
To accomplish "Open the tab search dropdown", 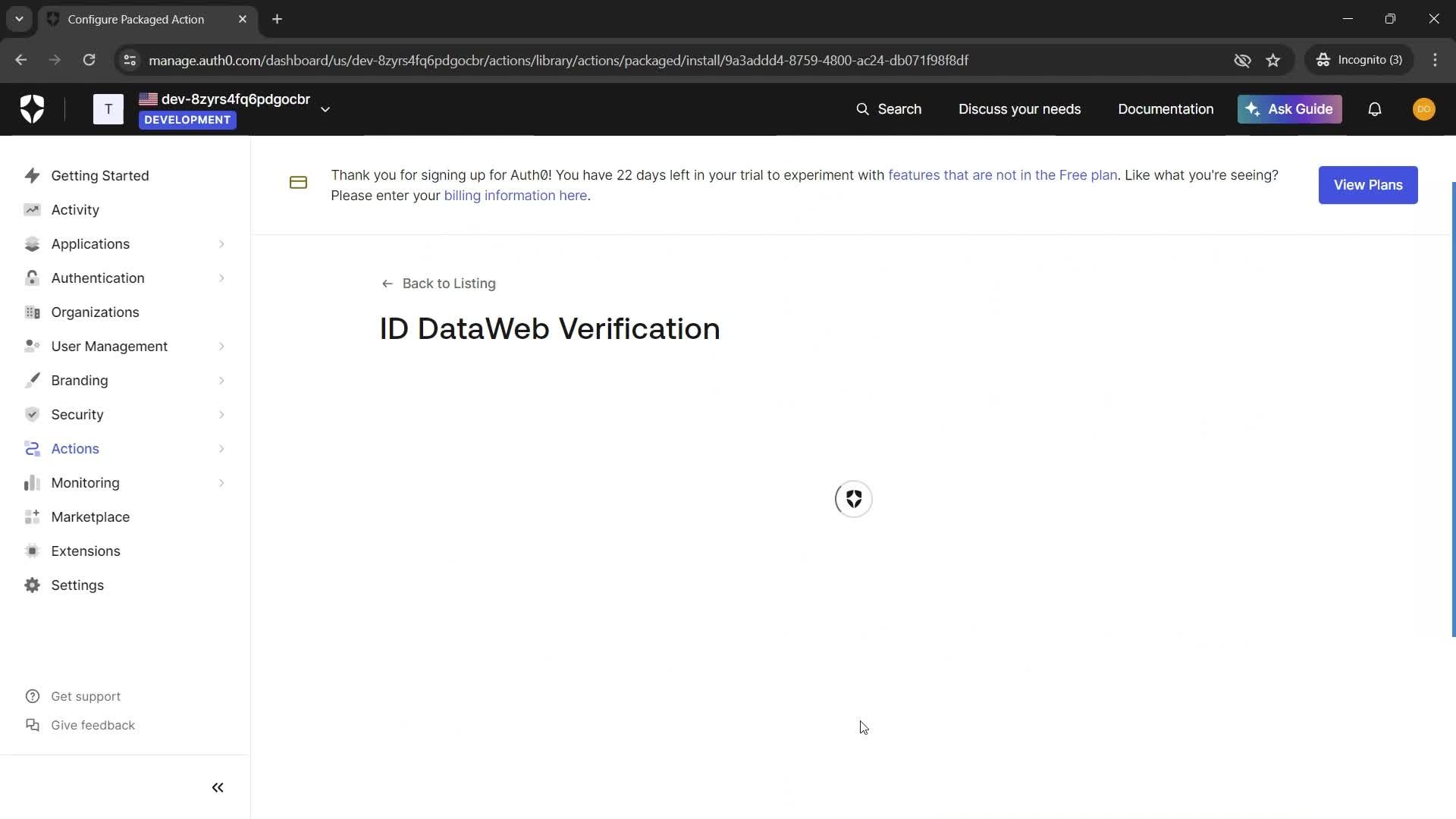I will click(19, 20).
